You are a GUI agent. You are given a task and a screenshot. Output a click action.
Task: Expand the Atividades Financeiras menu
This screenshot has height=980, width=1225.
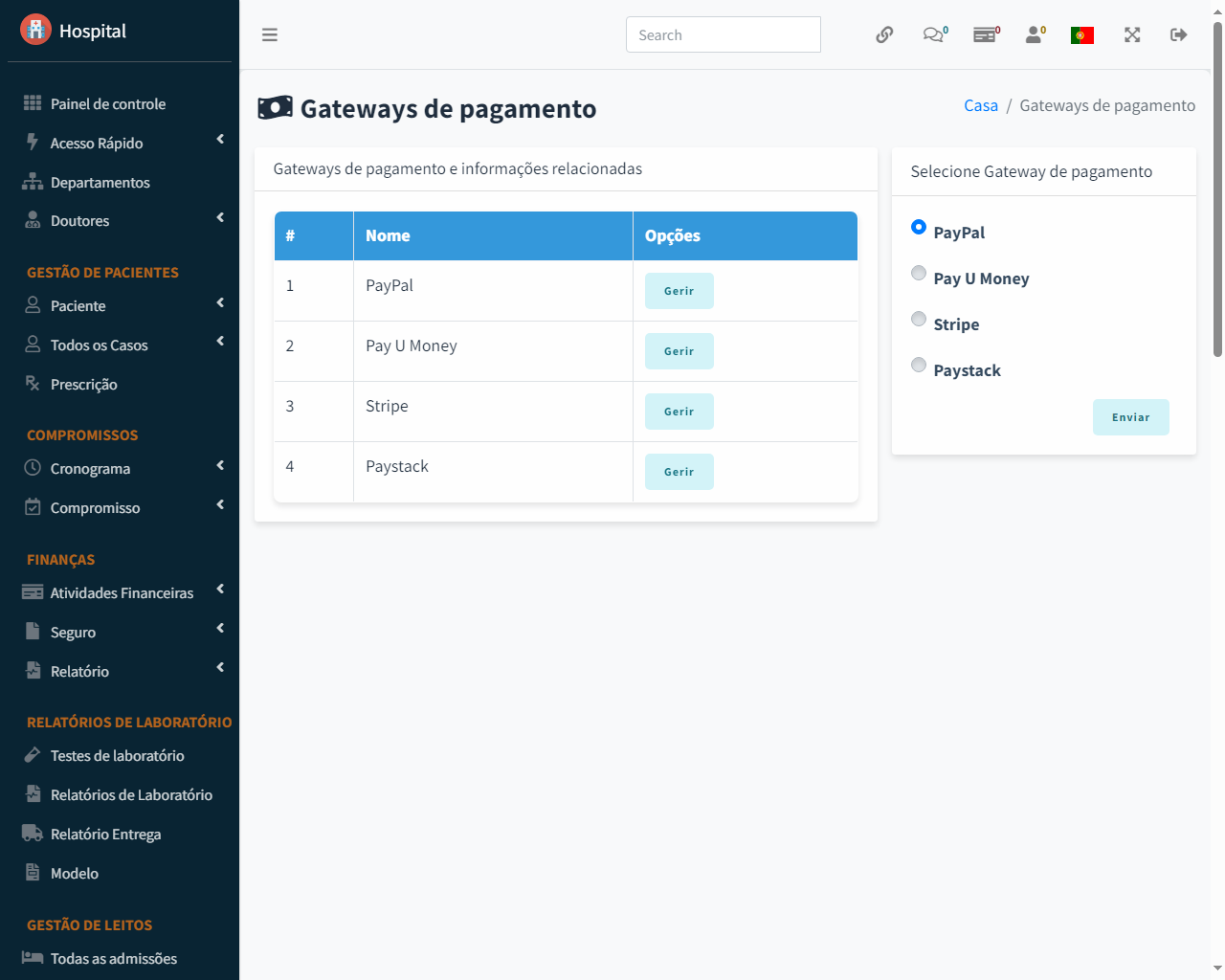tap(120, 593)
